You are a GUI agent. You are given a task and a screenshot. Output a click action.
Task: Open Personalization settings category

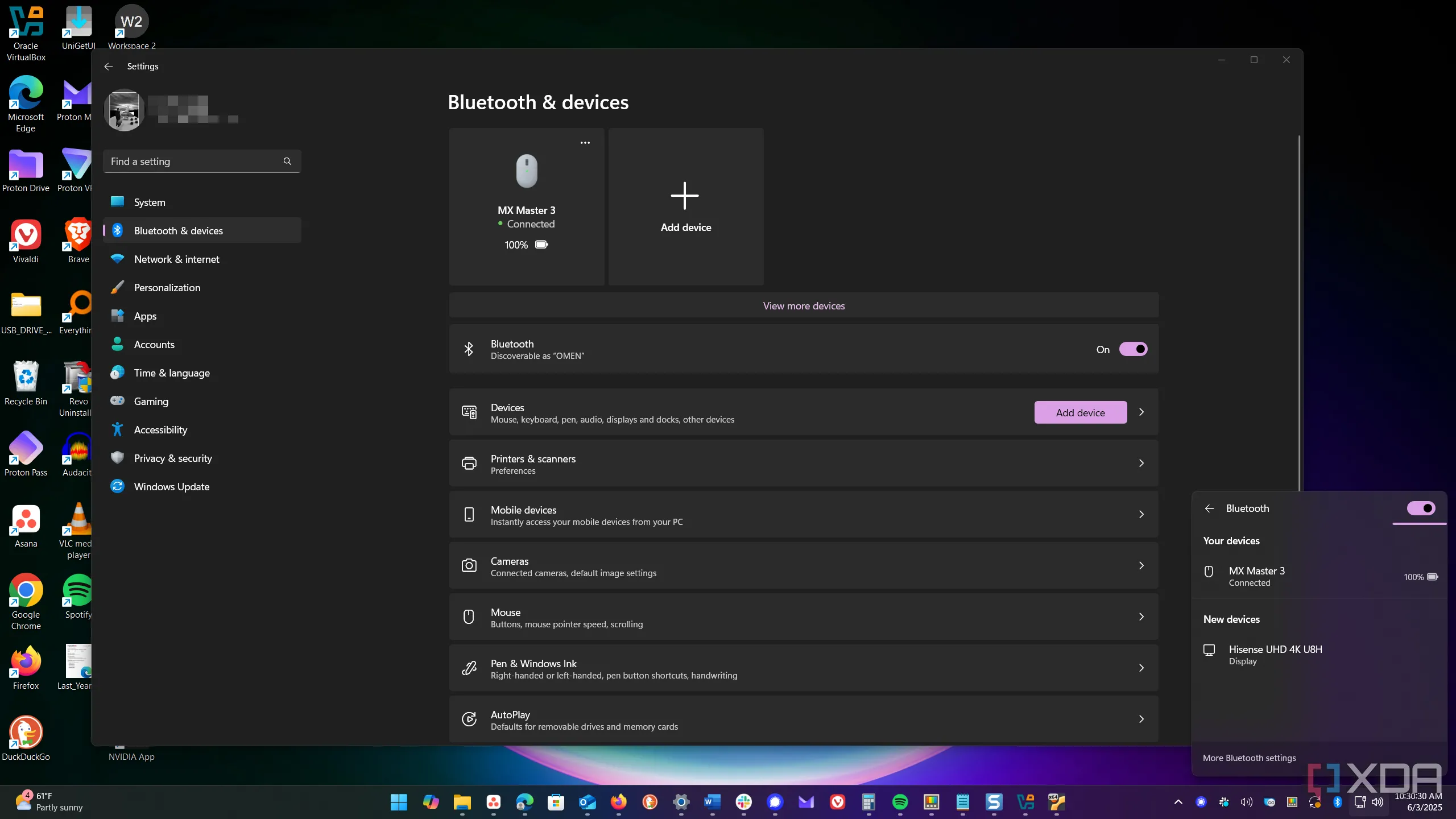[202, 287]
